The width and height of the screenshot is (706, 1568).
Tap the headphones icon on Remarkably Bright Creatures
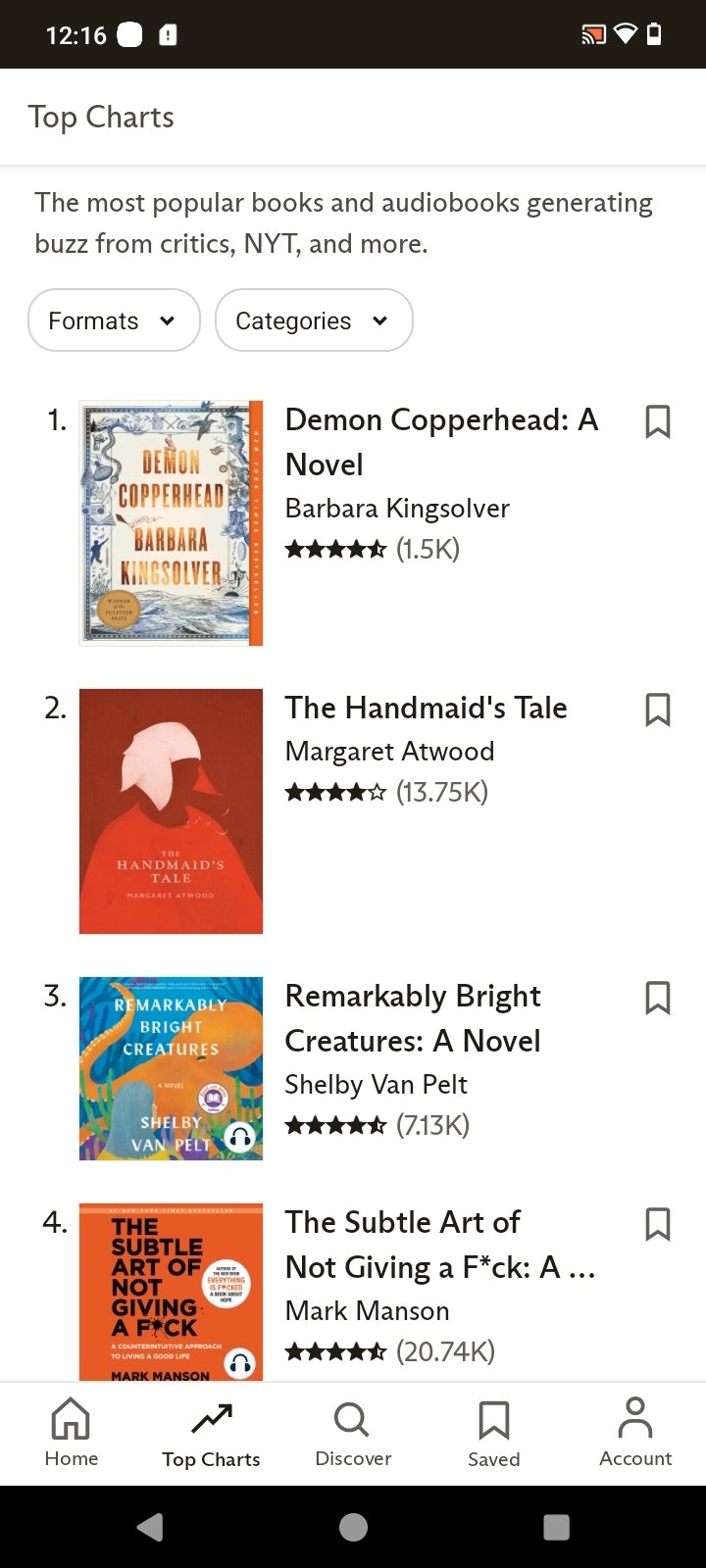point(239,1137)
